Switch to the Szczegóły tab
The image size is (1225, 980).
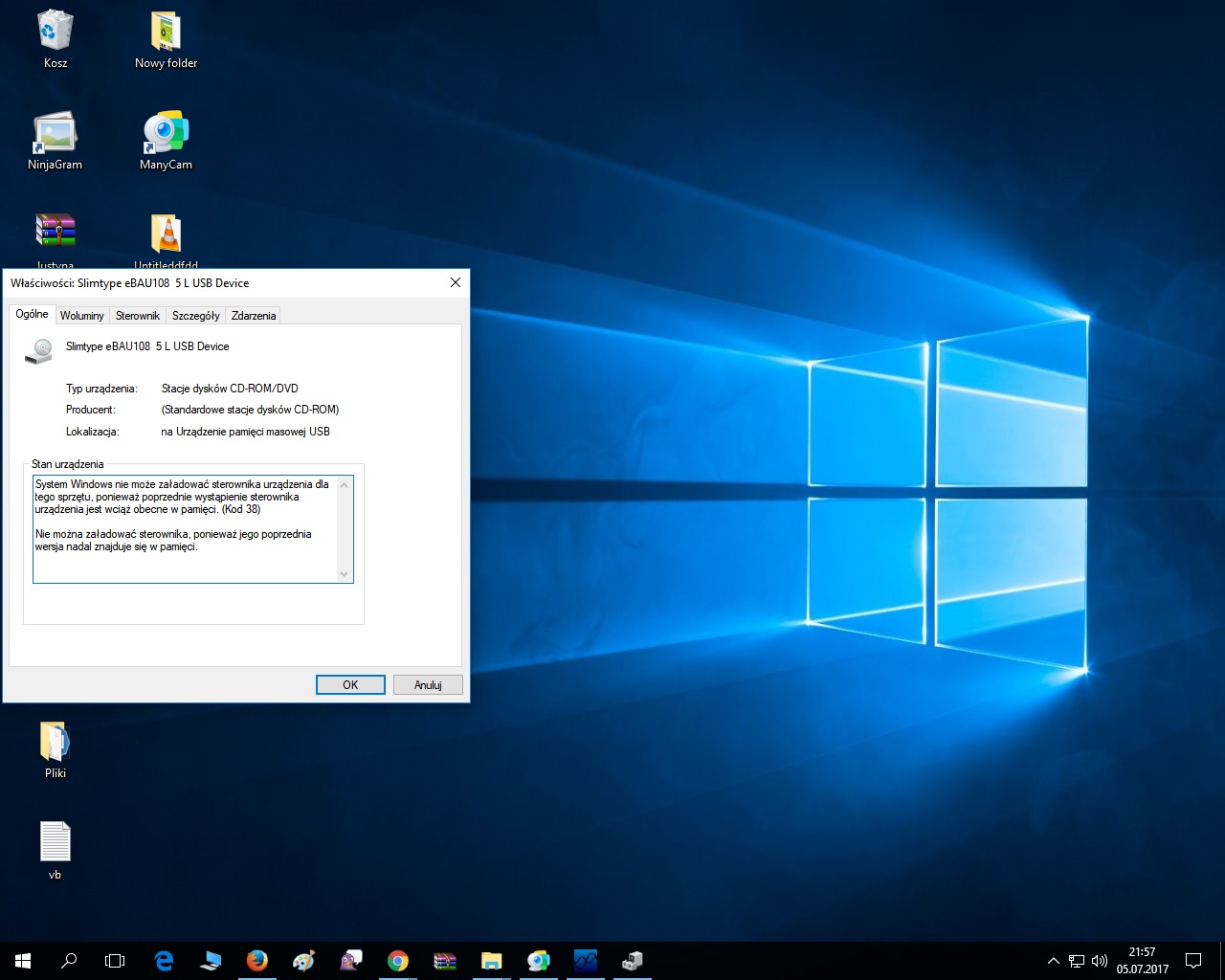[196, 316]
